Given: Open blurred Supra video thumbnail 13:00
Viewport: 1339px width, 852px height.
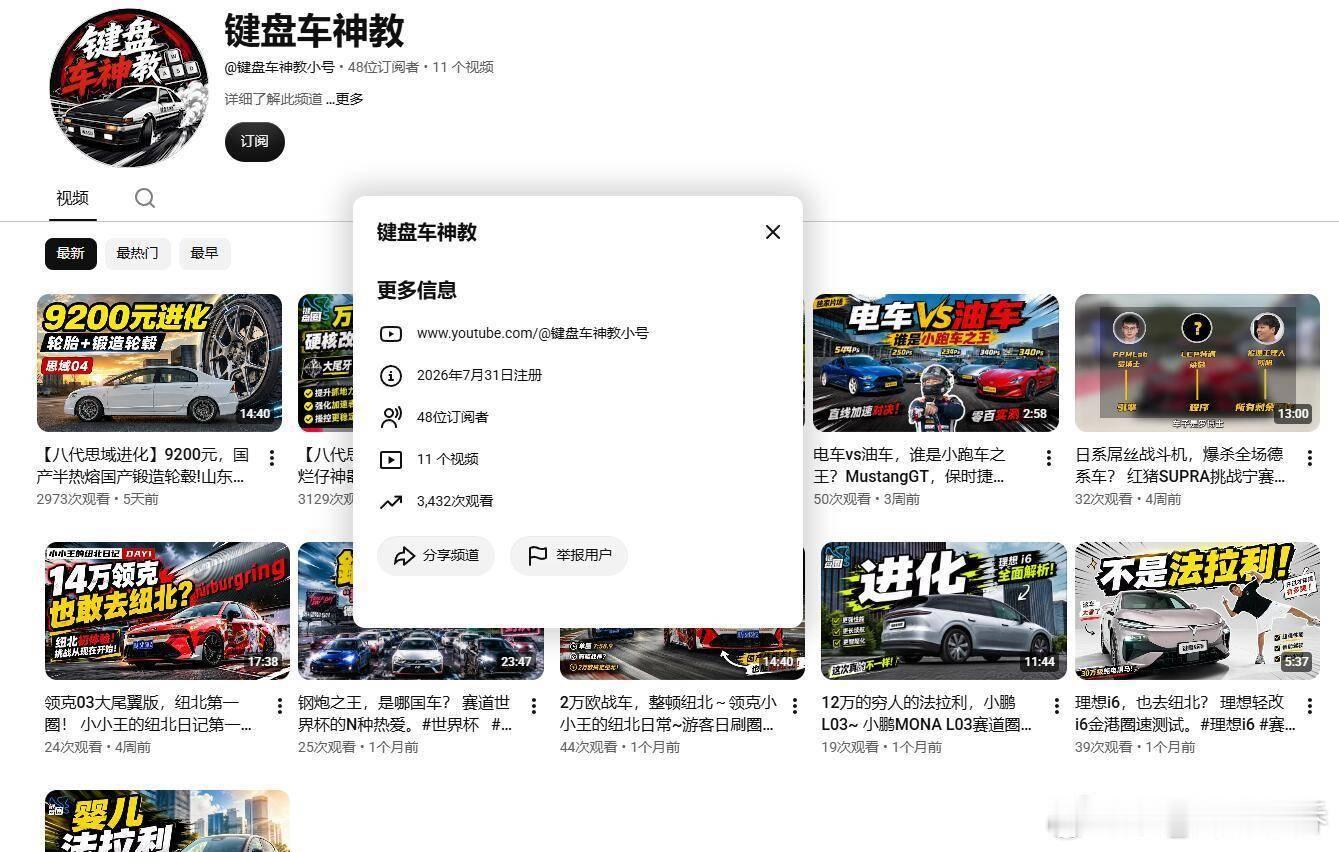Looking at the screenshot, I should click(1197, 363).
